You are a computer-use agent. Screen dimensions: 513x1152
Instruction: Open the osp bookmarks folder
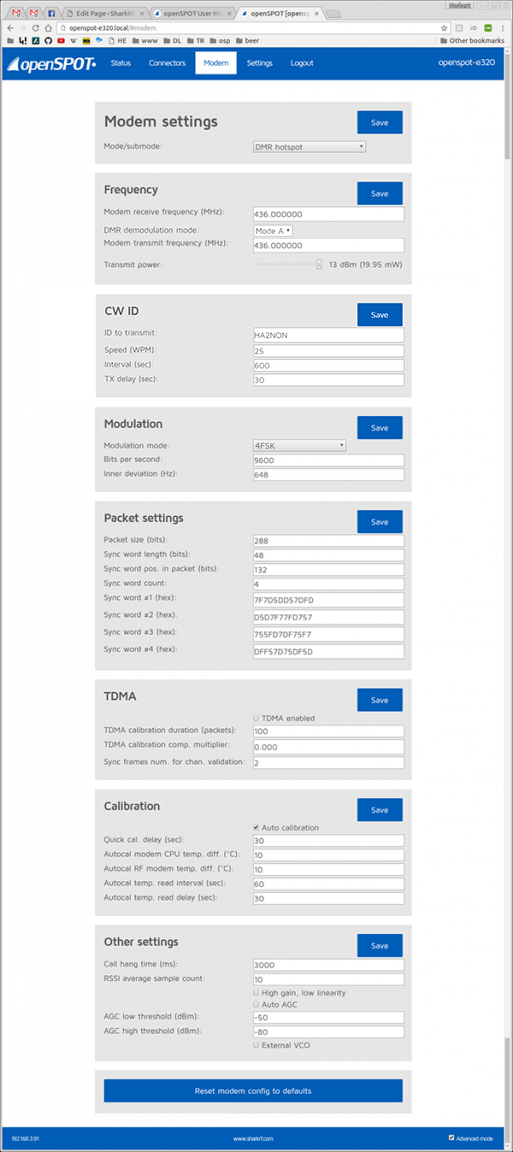[x=220, y=40]
